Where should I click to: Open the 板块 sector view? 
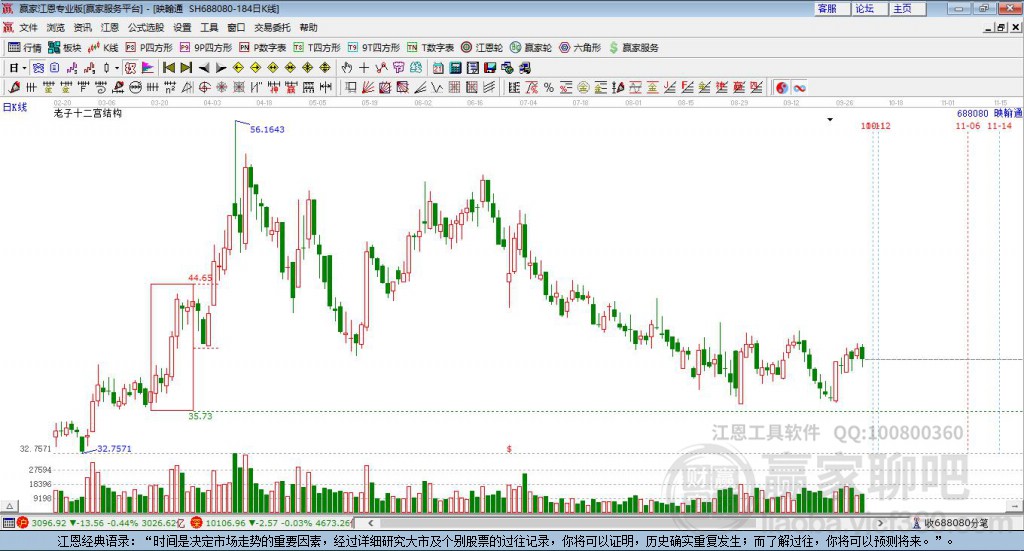pyautogui.click(x=65, y=48)
